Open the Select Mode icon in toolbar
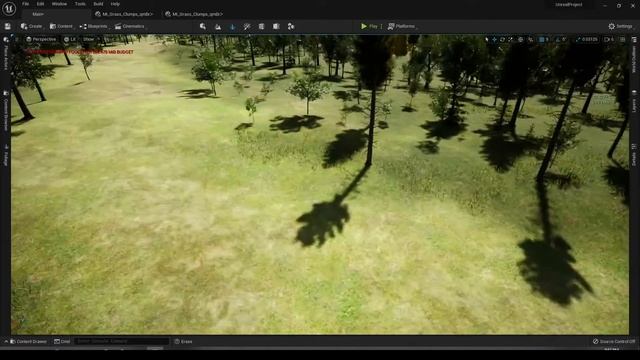 coord(203,26)
